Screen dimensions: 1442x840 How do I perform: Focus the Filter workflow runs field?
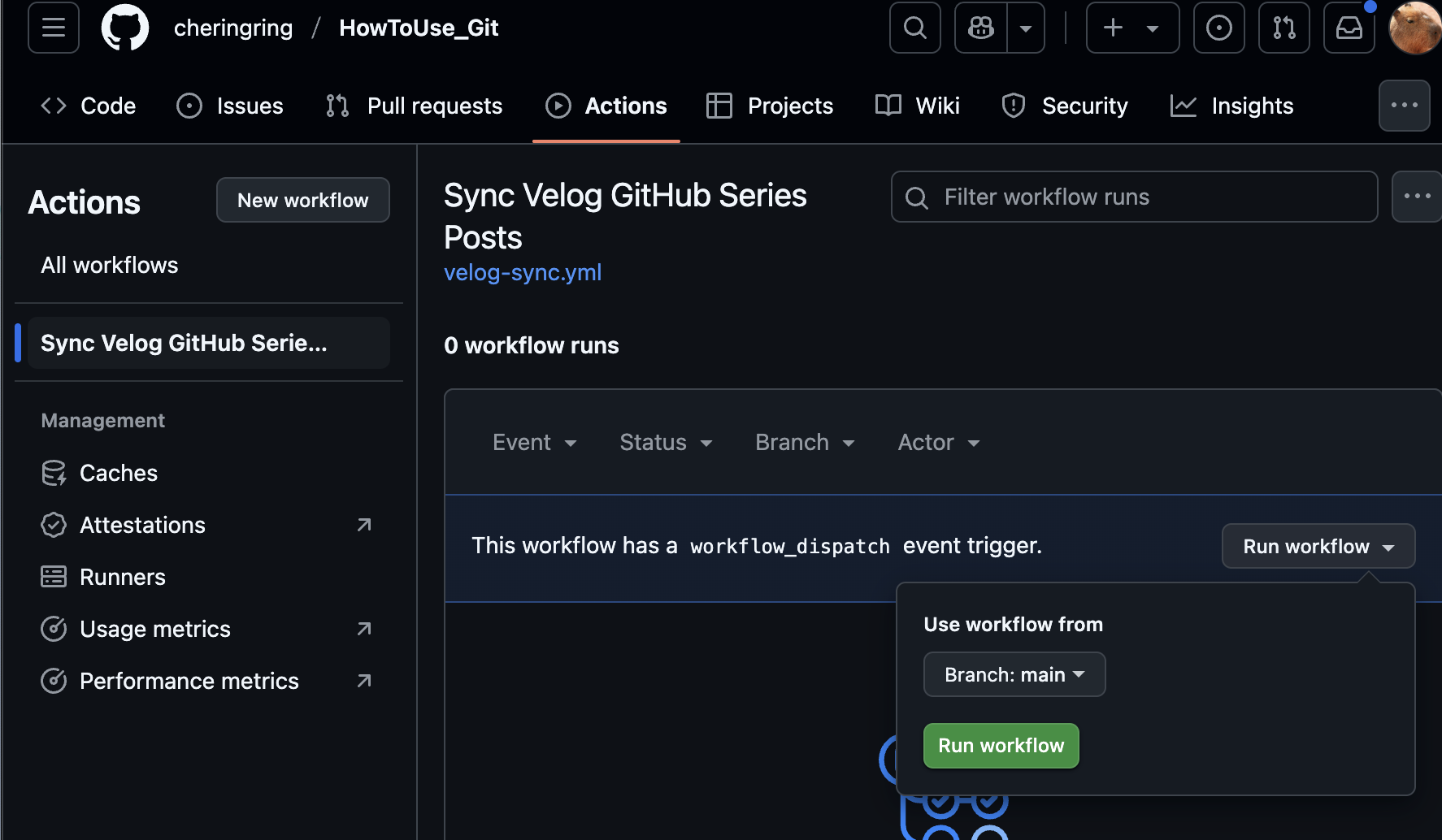(x=1135, y=197)
